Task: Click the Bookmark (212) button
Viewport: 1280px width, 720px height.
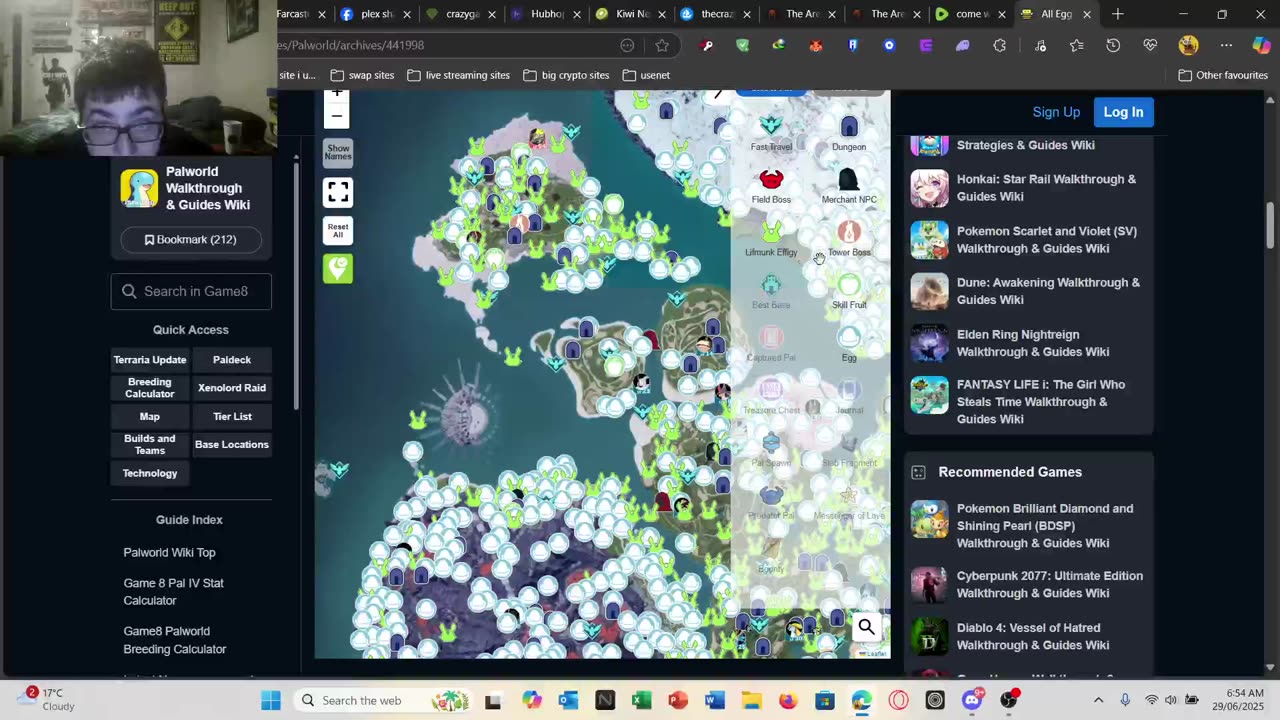Action: (191, 240)
